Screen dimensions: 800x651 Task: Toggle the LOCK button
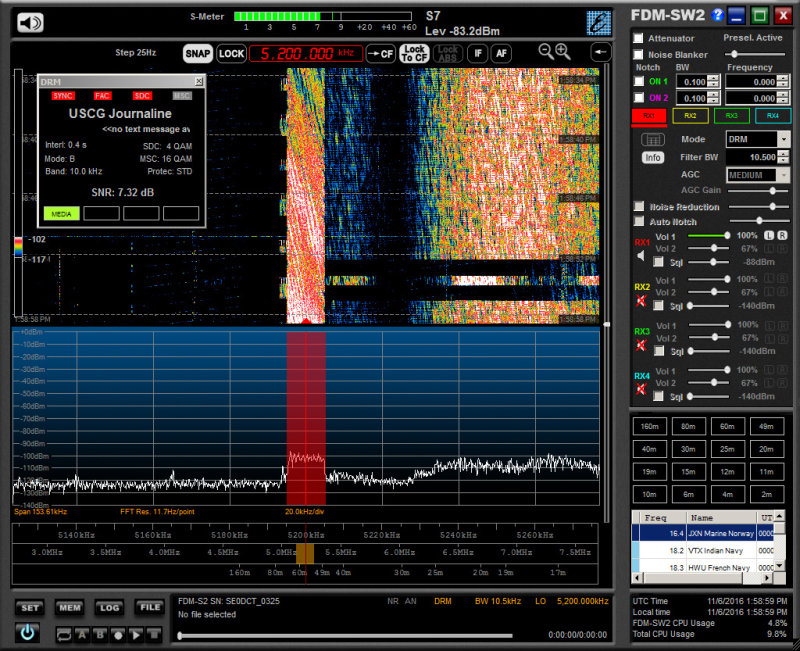coord(231,54)
